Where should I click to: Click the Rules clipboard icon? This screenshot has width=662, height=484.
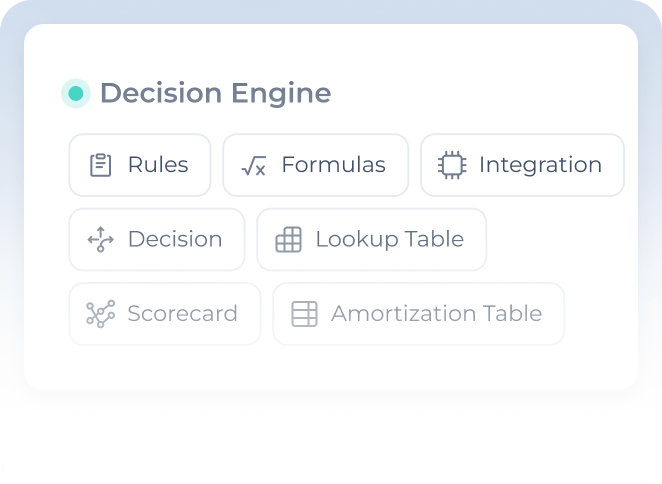[x=100, y=165]
